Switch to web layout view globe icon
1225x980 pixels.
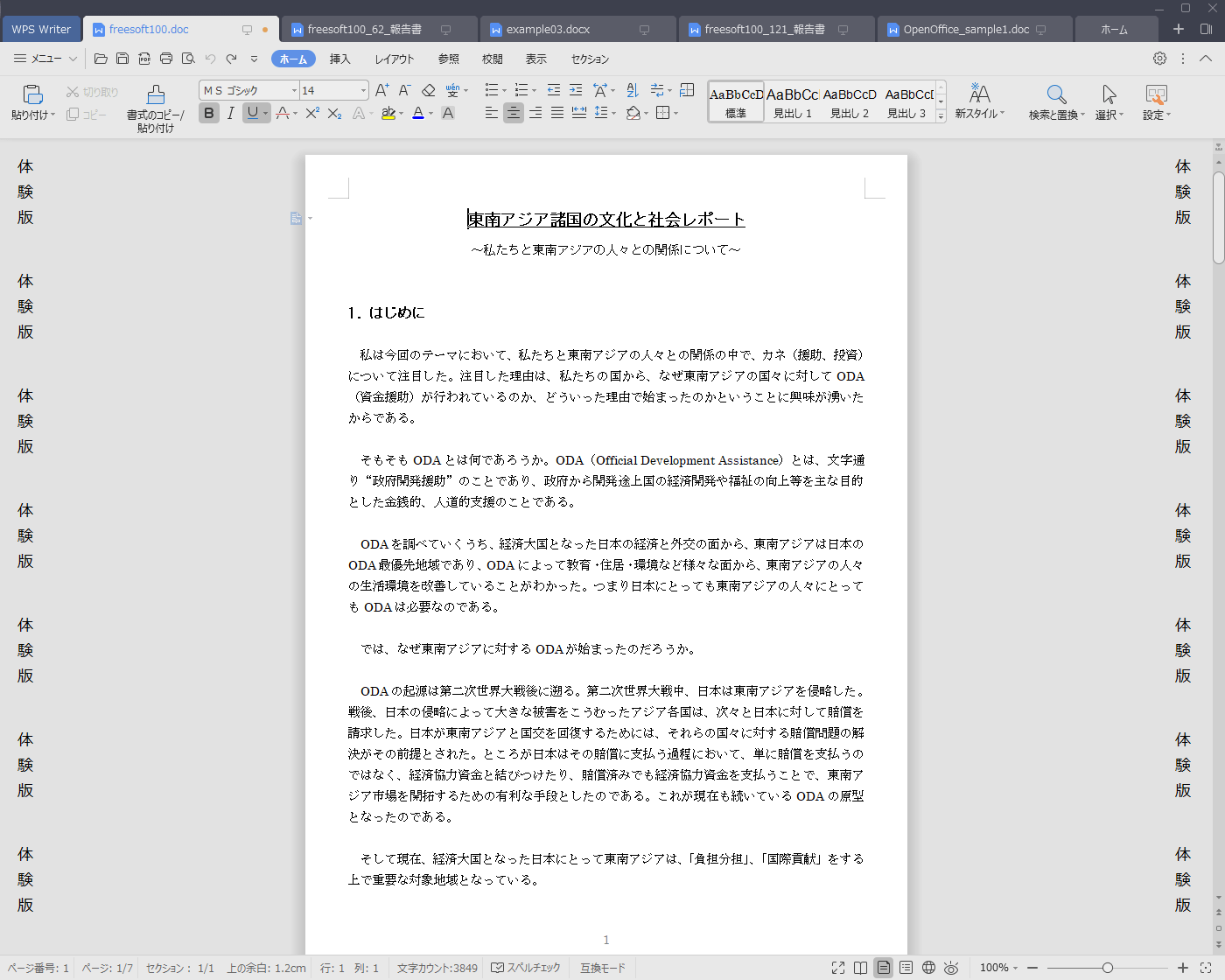(928, 968)
